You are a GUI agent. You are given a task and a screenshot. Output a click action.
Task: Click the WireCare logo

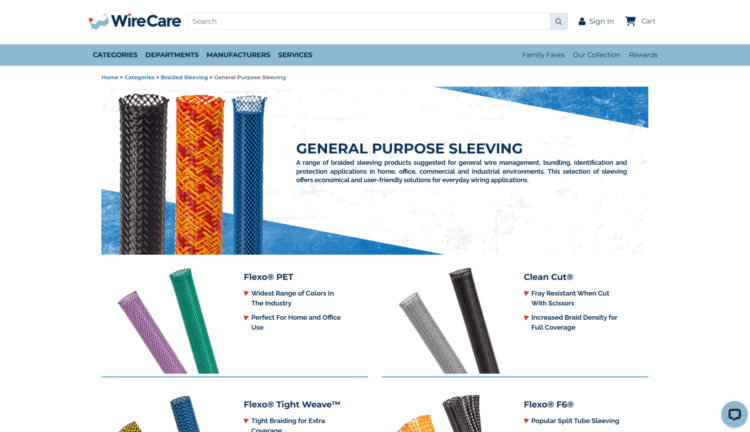pyautogui.click(x=135, y=21)
